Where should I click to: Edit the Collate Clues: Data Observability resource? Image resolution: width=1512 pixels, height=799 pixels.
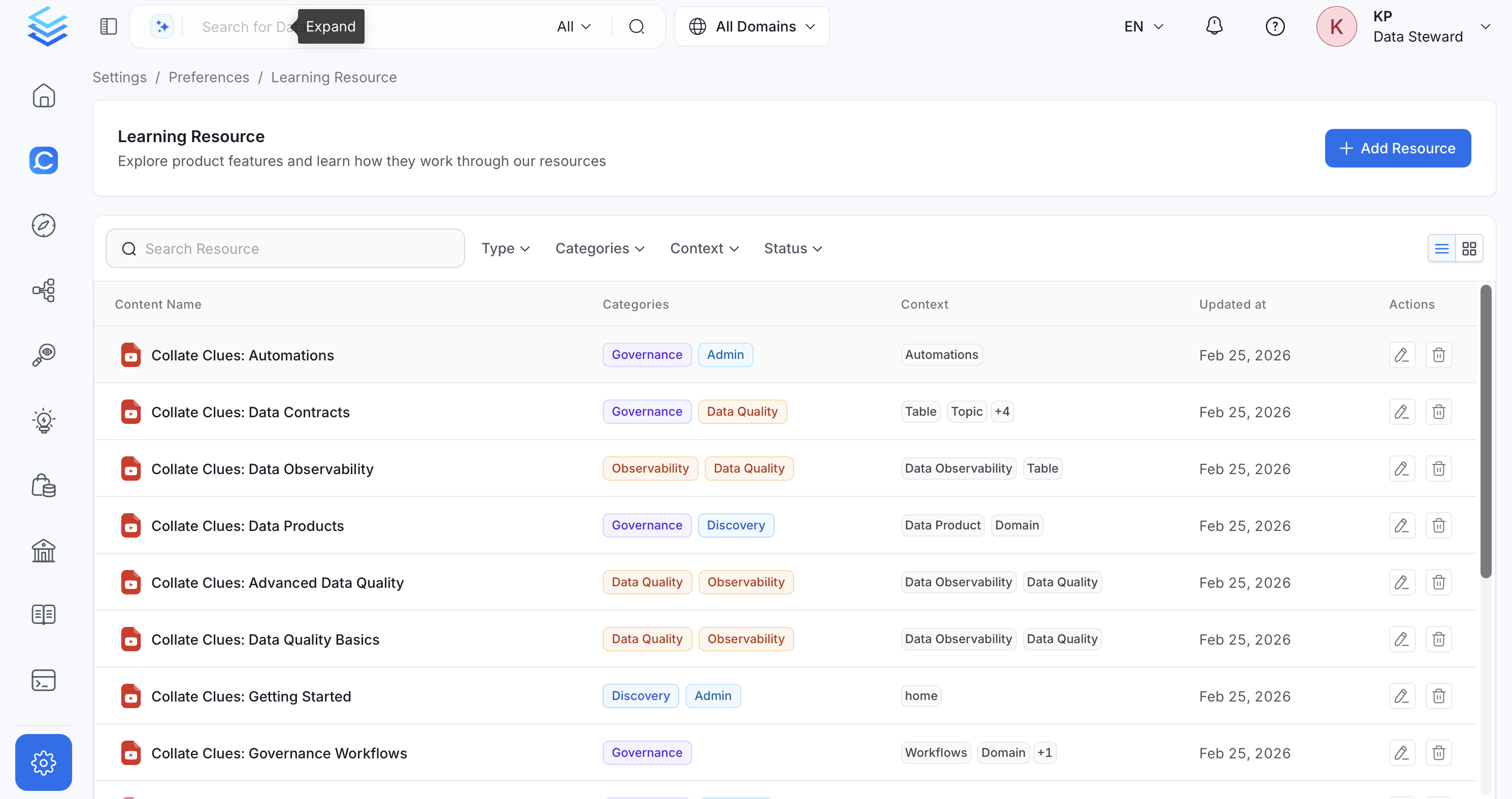coord(1402,469)
